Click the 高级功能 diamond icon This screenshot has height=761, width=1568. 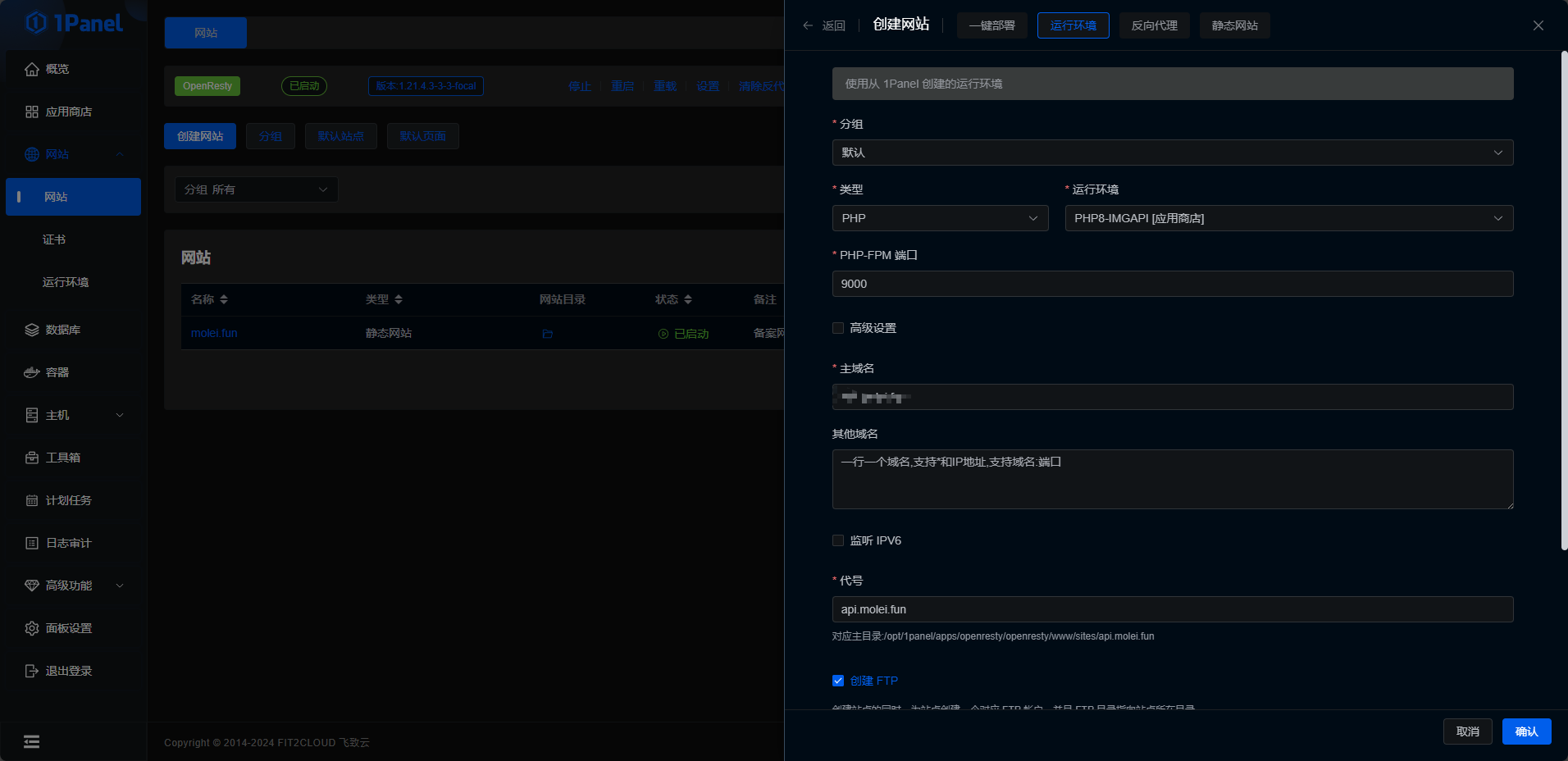click(32, 586)
